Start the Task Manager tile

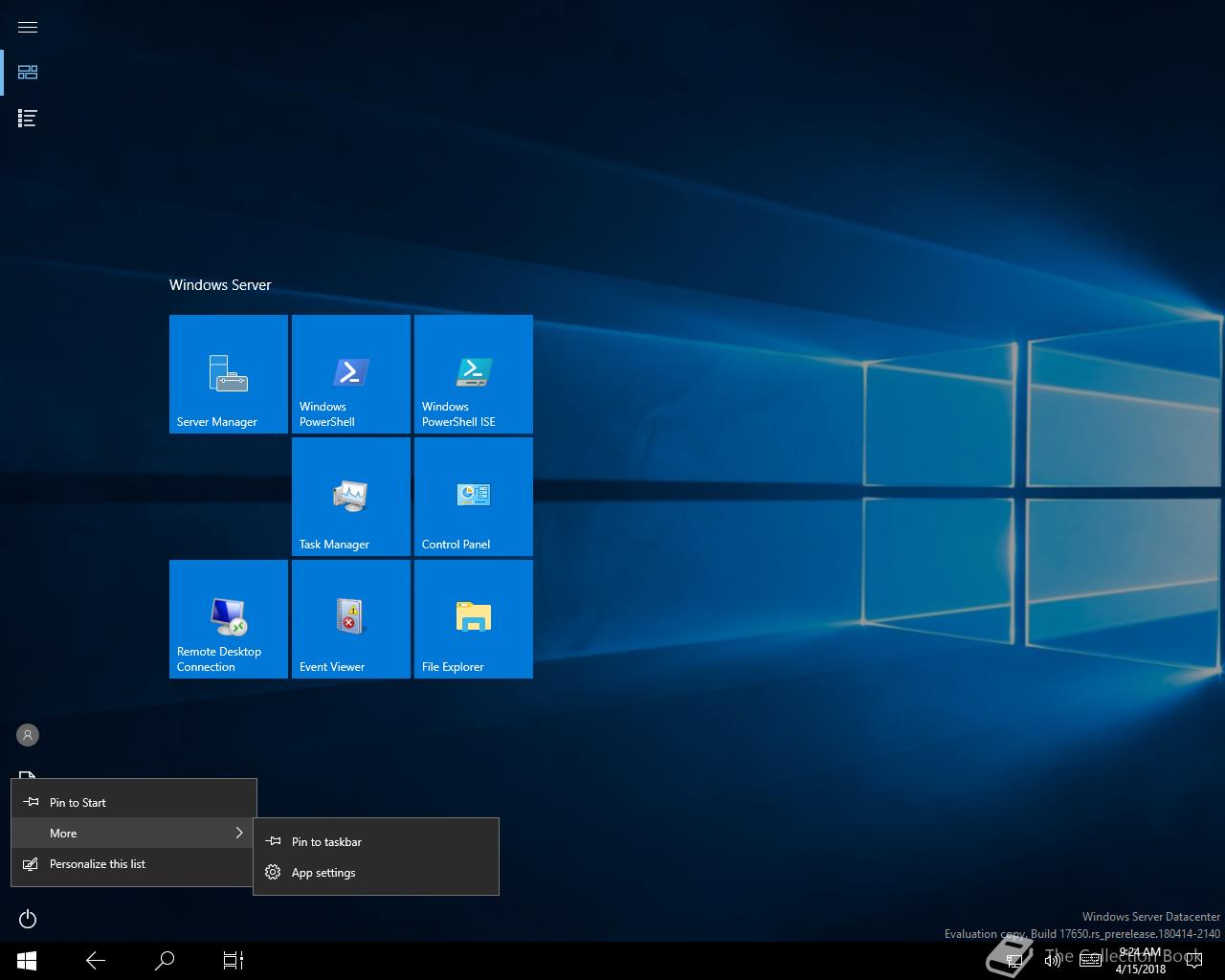[351, 497]
